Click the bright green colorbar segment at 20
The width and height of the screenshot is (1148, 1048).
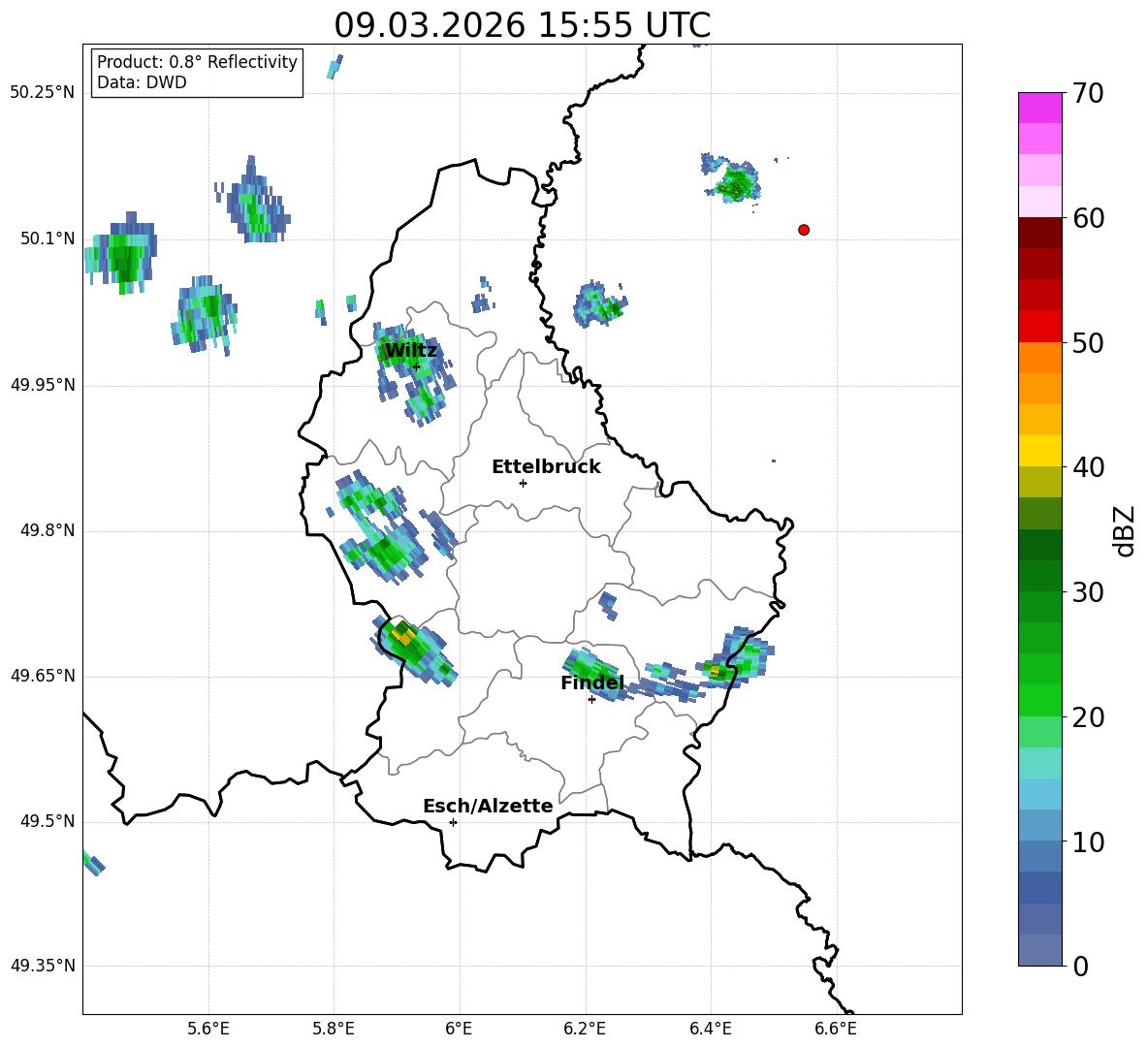coord(1039,700)
